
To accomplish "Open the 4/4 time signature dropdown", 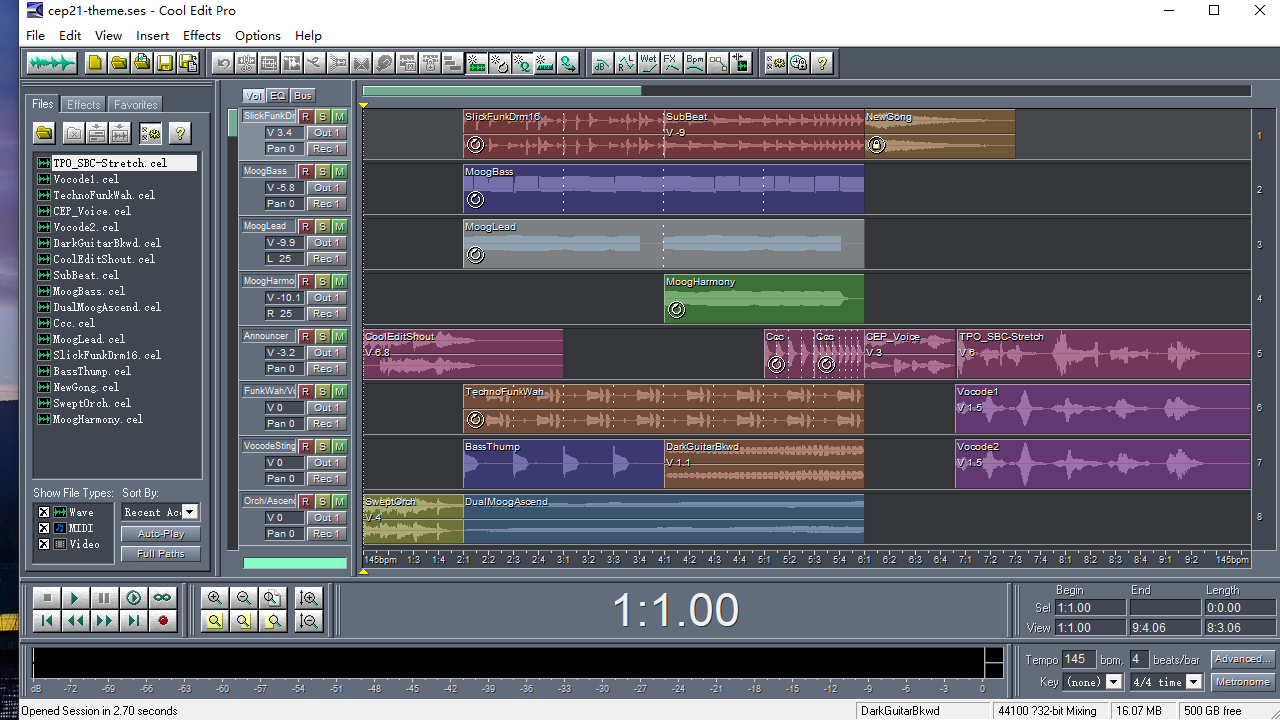I will [x=1193, y=682].
